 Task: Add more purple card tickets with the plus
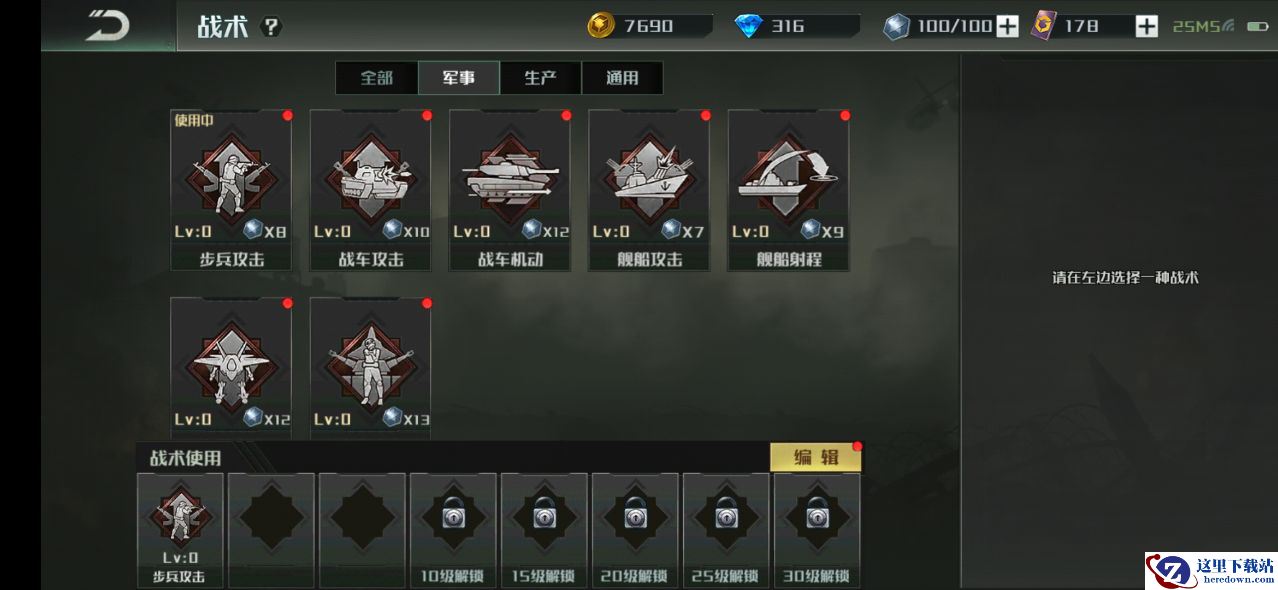pyautogui.click(x=1146, y=27)
